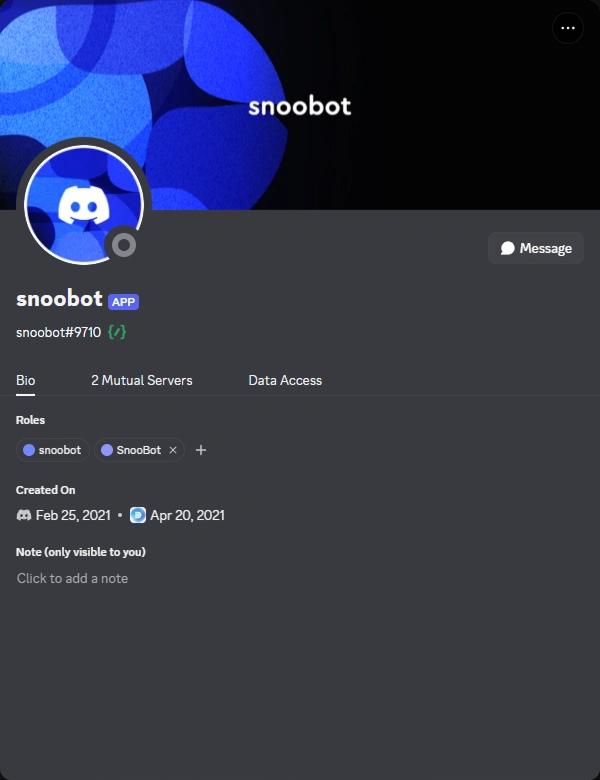Switch to the Bio tab
Viewport: 600px width, 780px height.
(25, 381)
